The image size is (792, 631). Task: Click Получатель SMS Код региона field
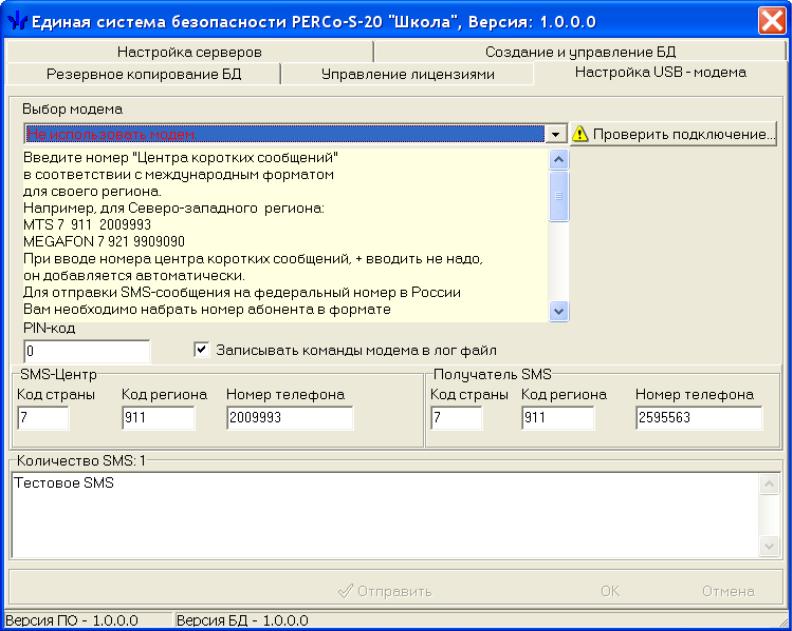558,418
